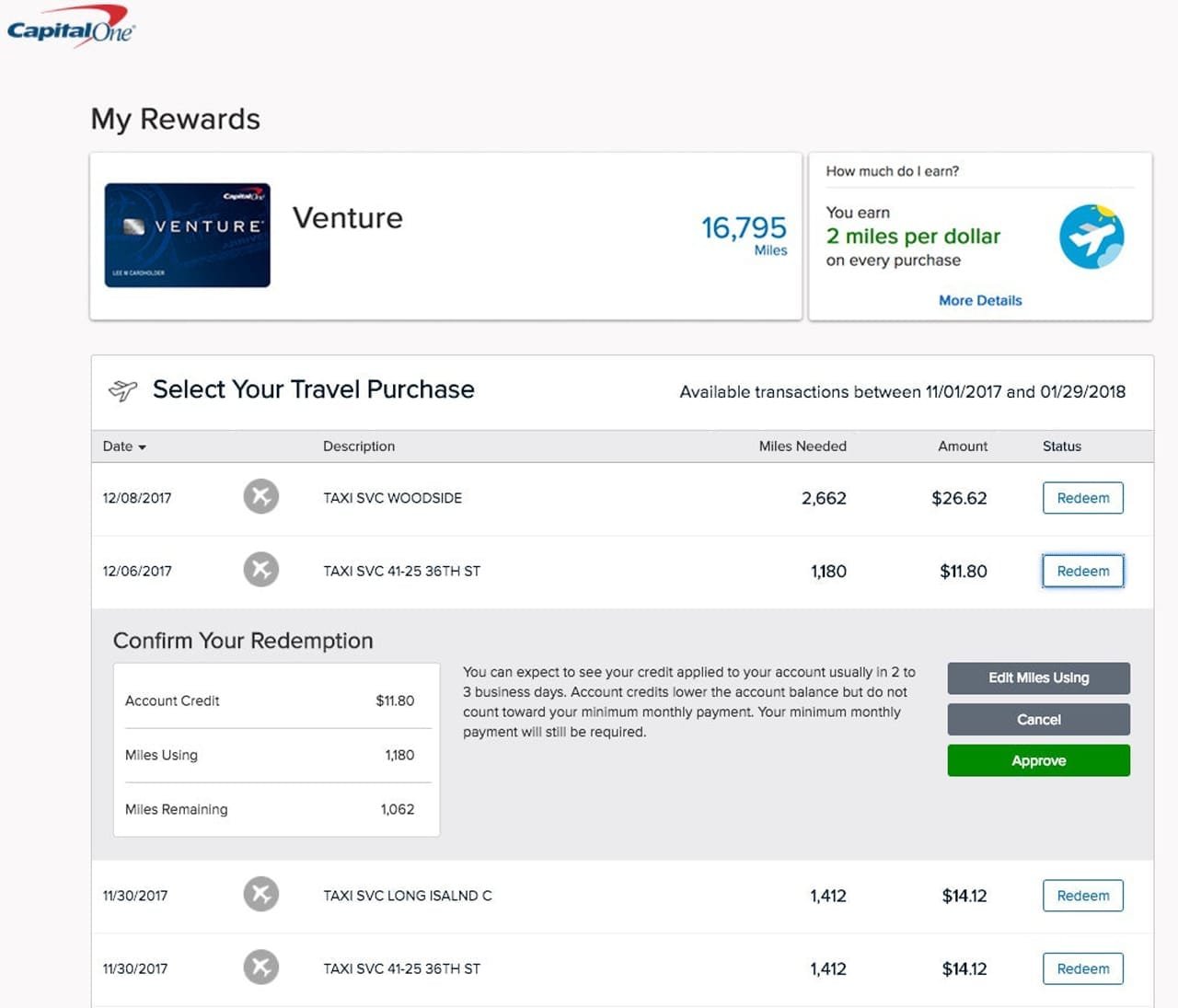This screenshot has height=1008, width=1178.
Task: Click the blue airplane travel illustration icon
Action: click(x=1091, y=237)
